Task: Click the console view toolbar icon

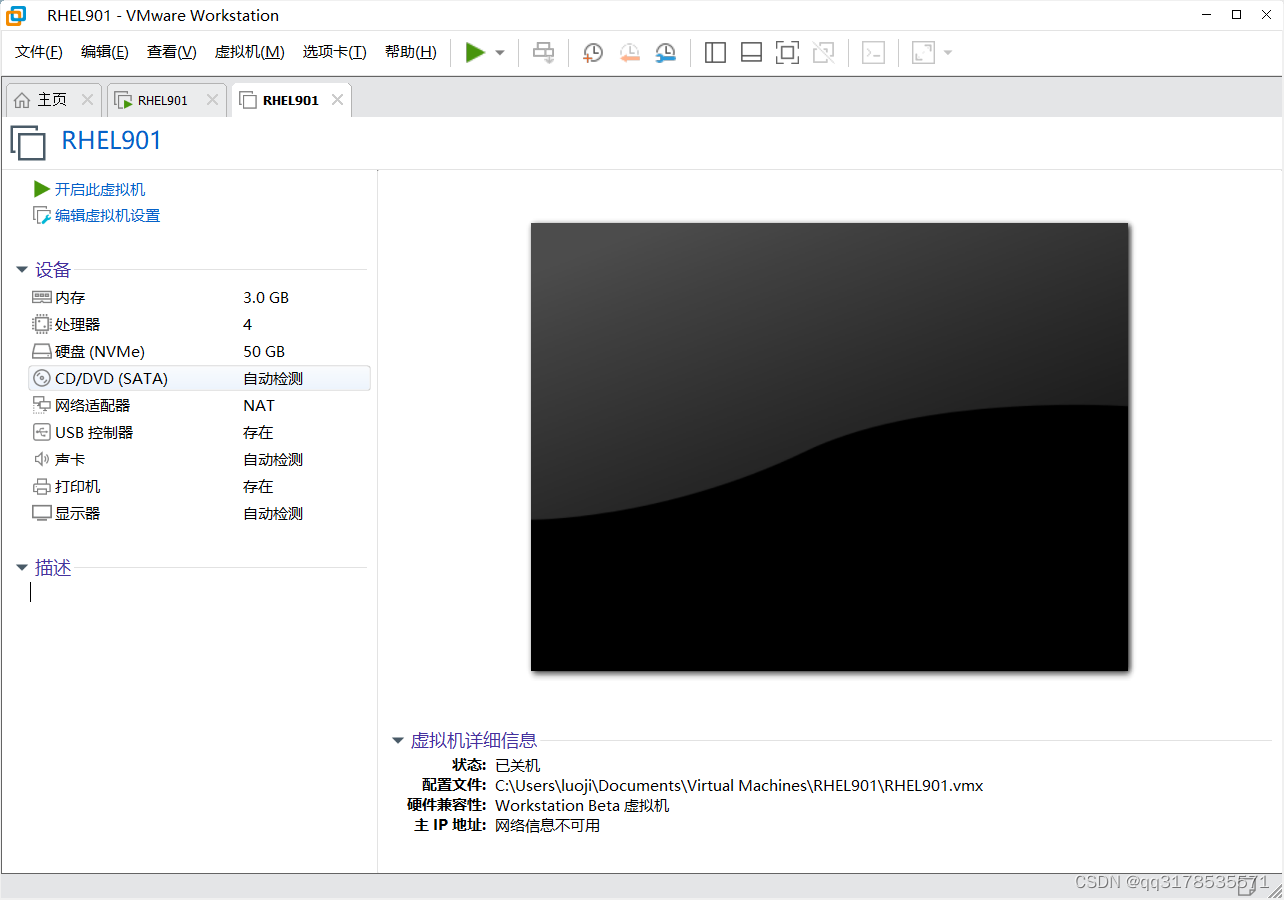Action: point(873,53)
